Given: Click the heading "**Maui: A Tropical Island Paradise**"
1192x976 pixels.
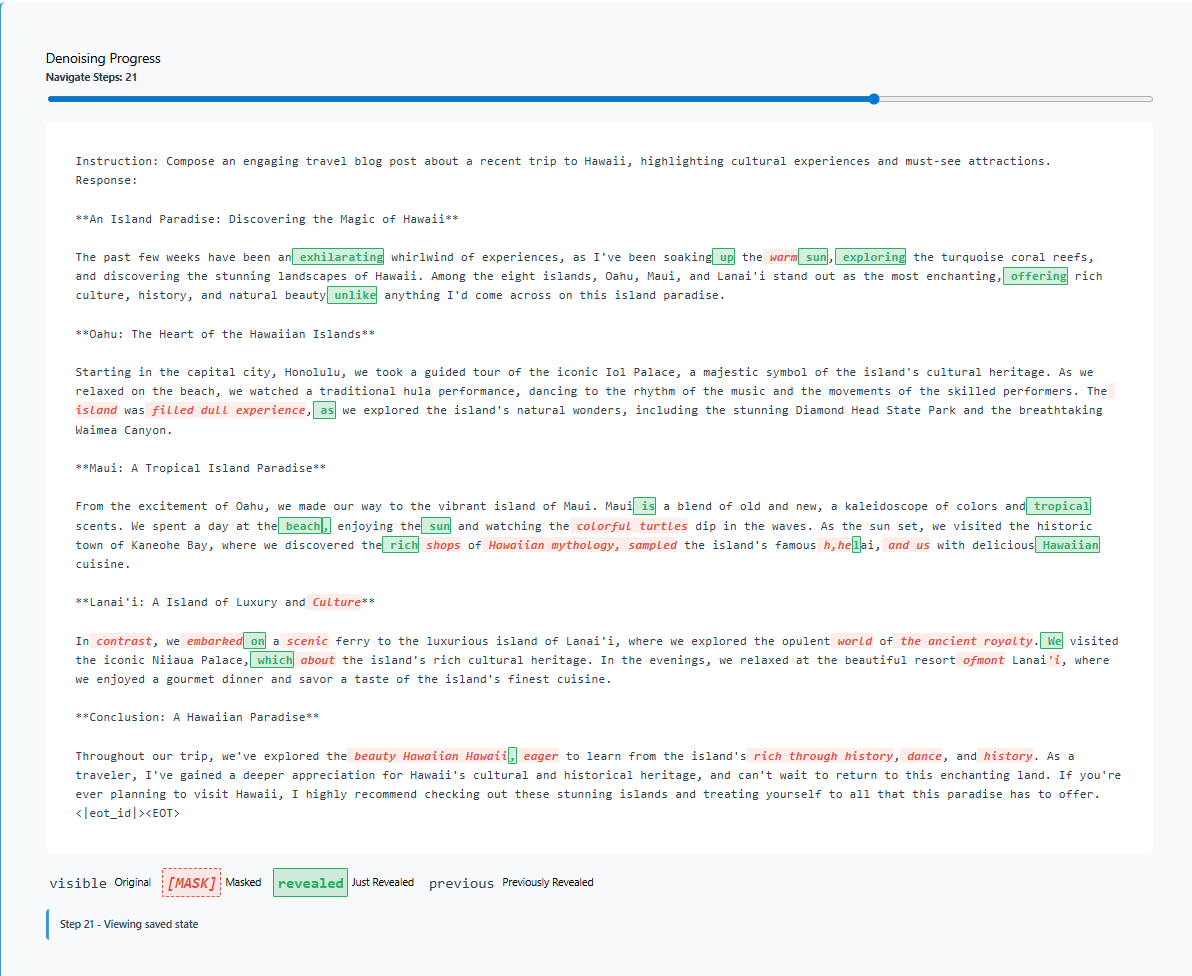Looking at the screenshot, I should point(201,468).
